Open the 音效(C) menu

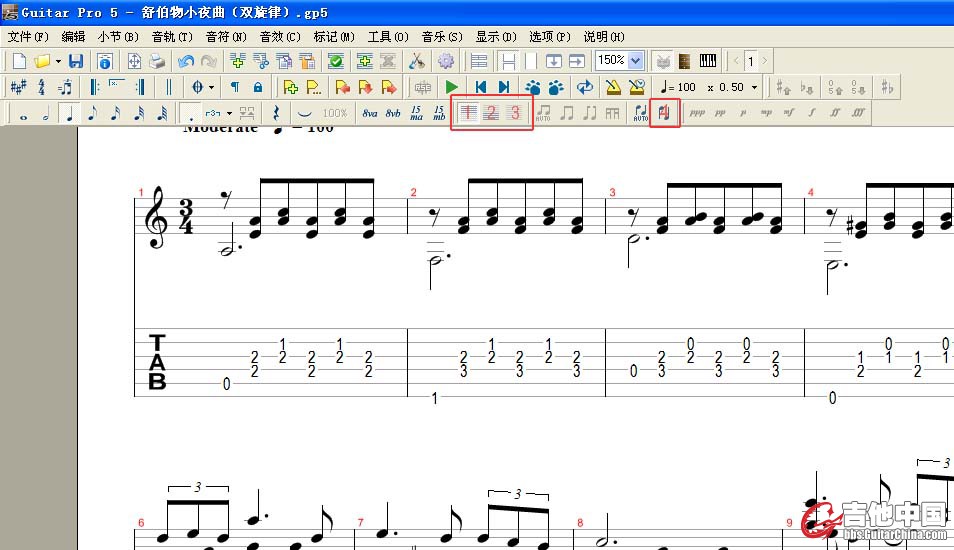tap(280, 37)
